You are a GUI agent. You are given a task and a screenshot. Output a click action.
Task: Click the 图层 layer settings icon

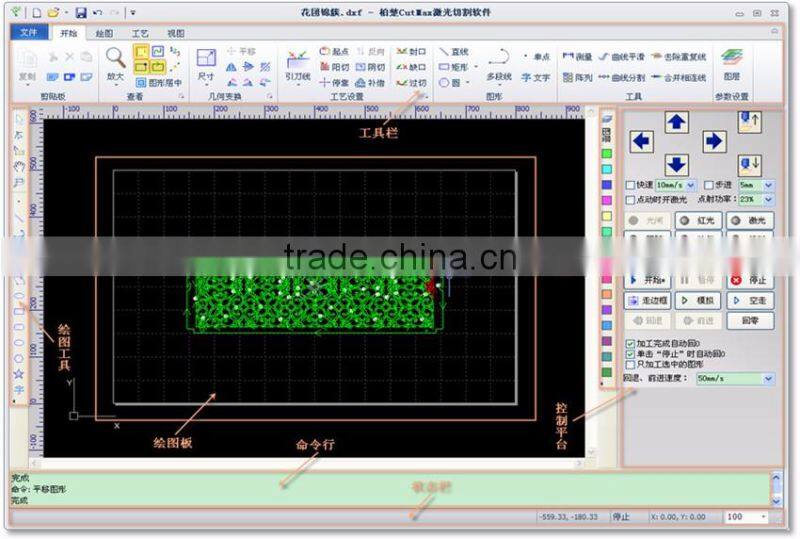point(732,60)
